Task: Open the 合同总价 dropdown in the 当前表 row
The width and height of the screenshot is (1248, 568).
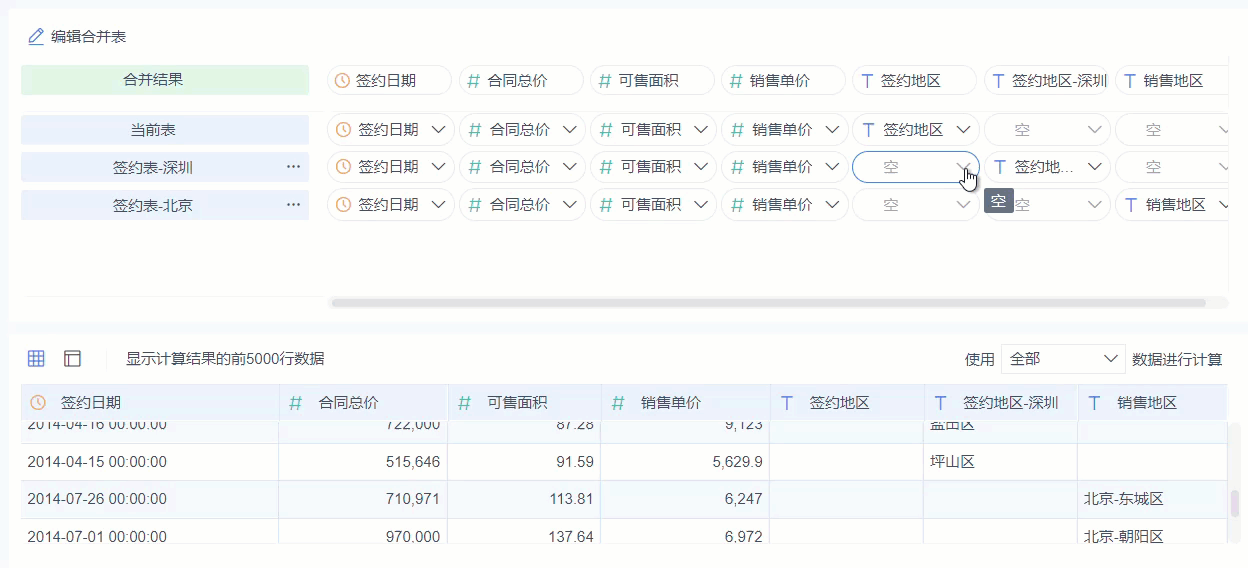Action: pos(570,130)
